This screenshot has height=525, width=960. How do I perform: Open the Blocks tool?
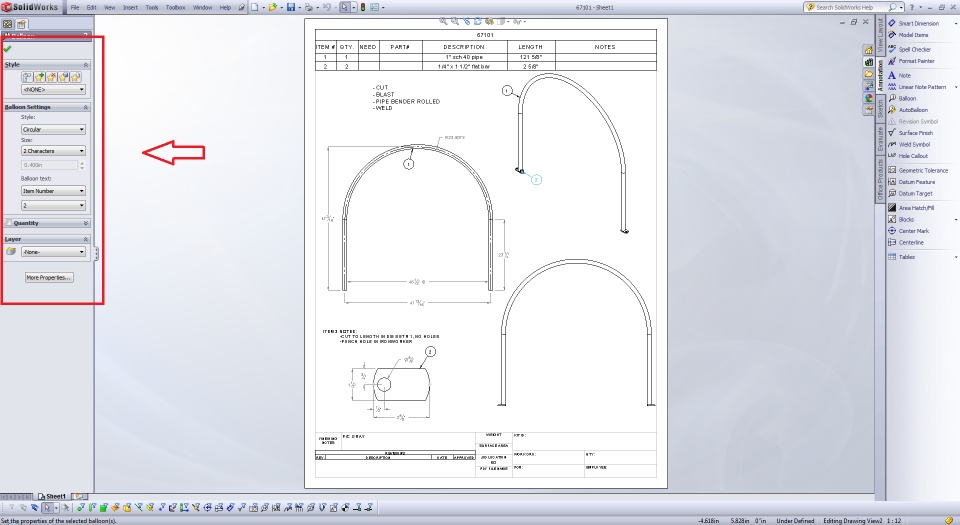tap(901, 220)
